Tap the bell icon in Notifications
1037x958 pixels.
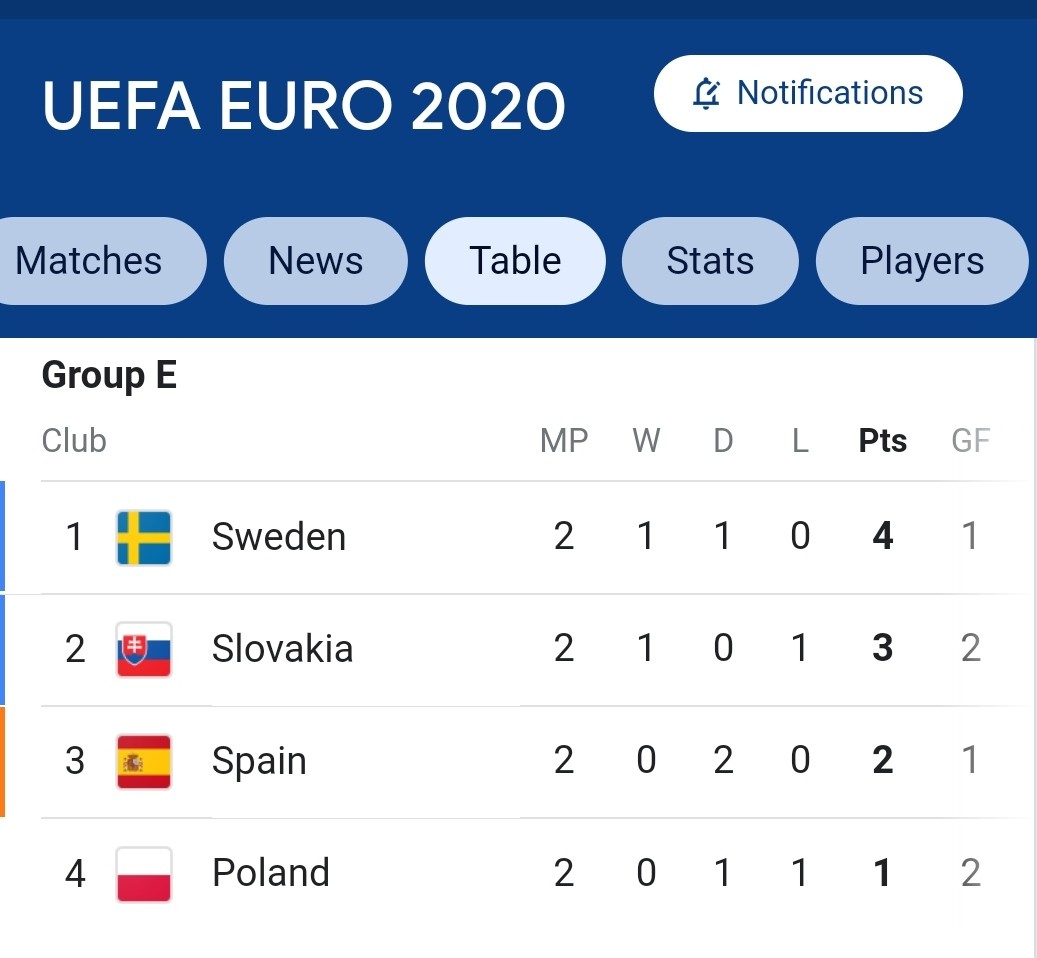pyautogui.click(x=706, y=94)
